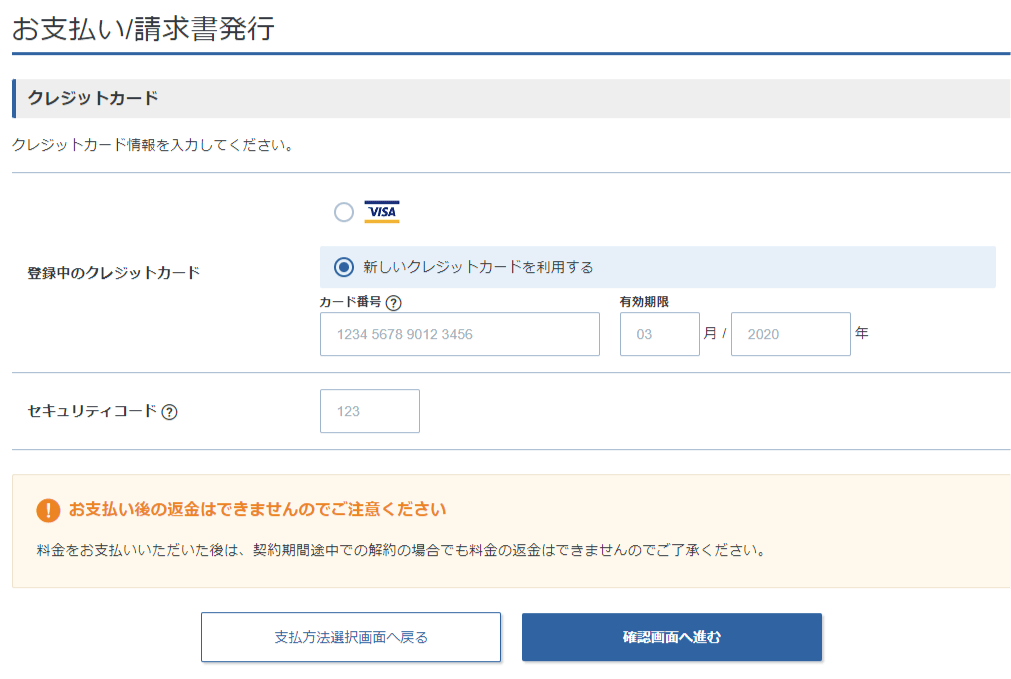
Task: Click 支払方法選択画面へ戻る button
Action: [351, 637]
